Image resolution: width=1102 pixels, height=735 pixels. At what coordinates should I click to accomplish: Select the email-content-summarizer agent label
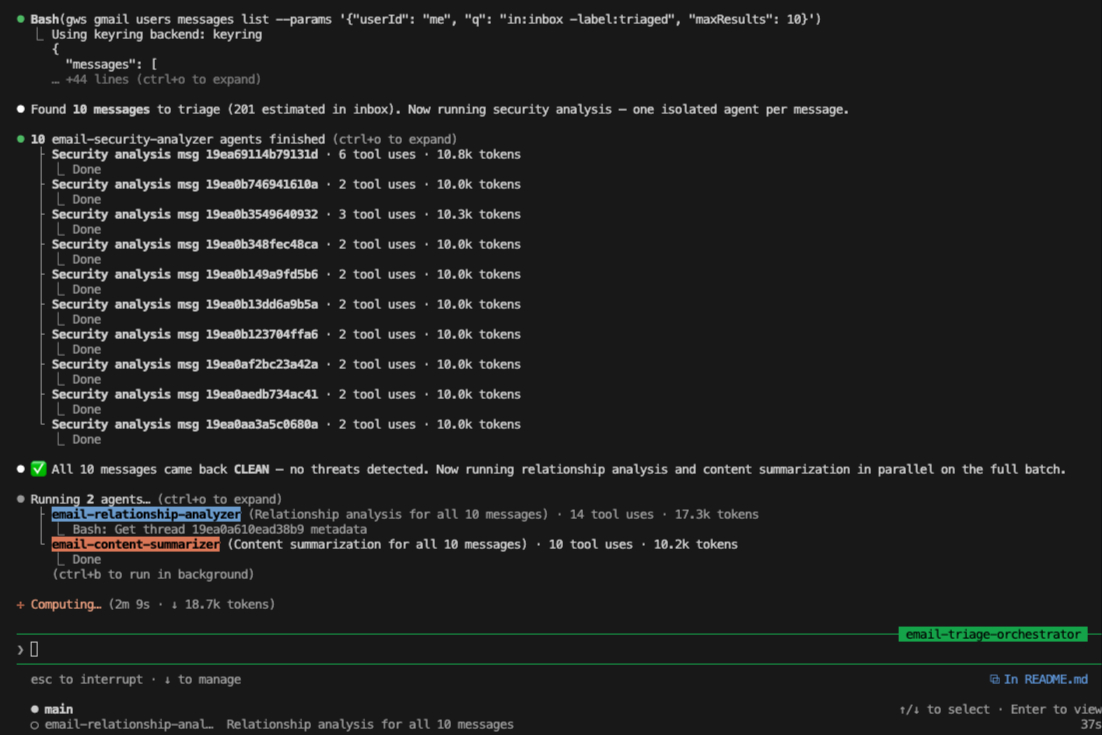[135, 544]
